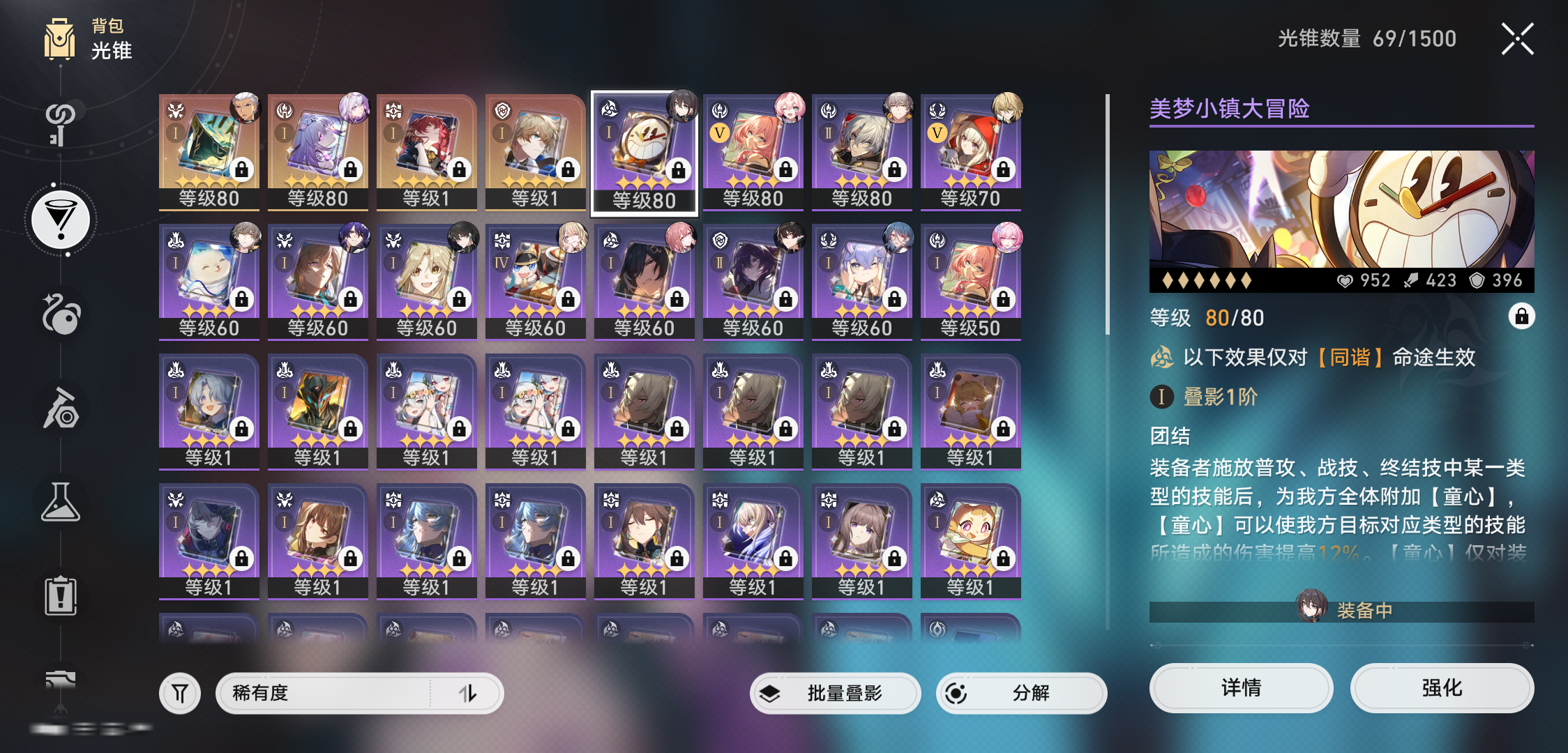The width and height of the screenshot is (1568, 753).
Task: Switch to the relics sidebar tab
Action: [x=61, y=314]
